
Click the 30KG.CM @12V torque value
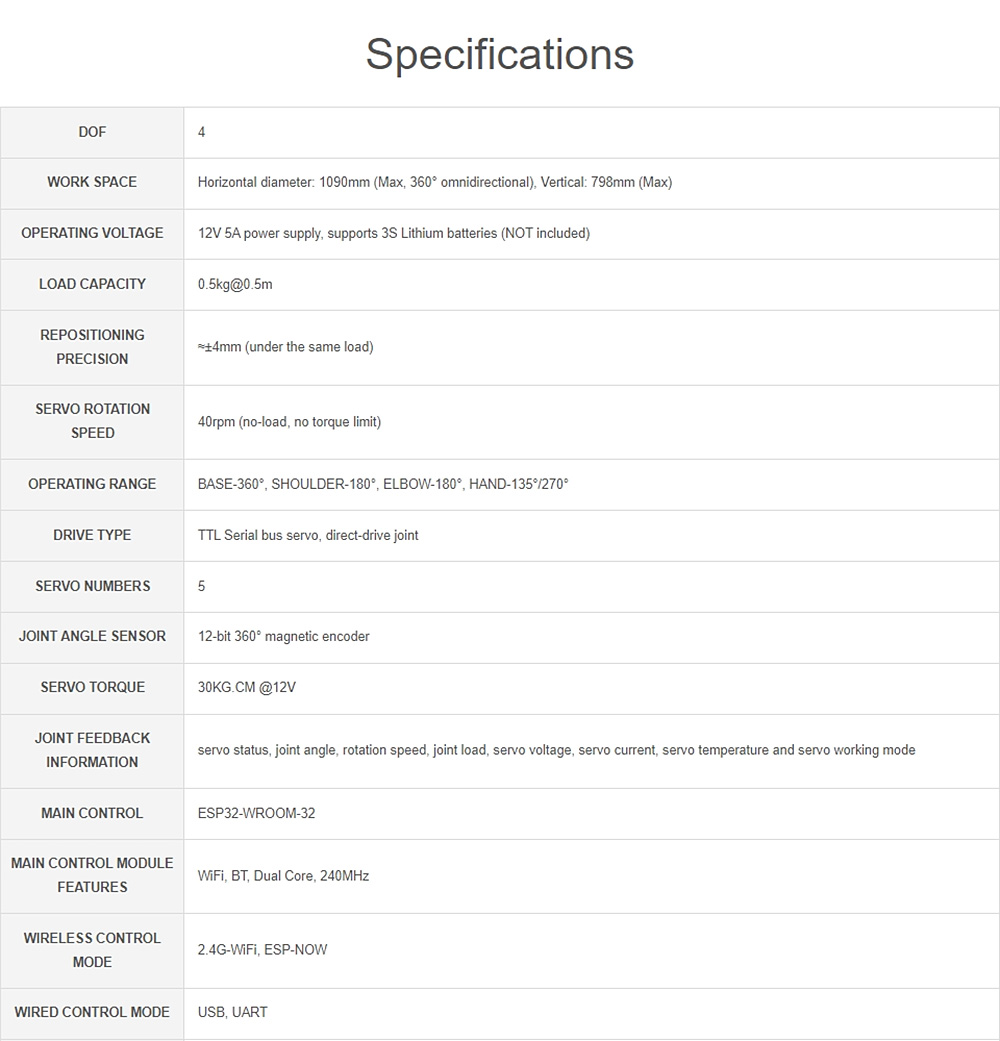tap(247, 687)
